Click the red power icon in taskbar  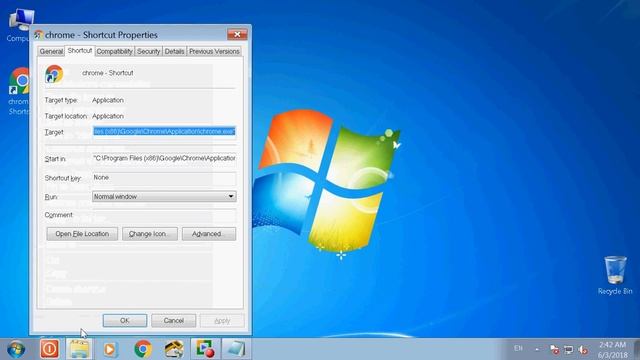[x=49, y=349]
